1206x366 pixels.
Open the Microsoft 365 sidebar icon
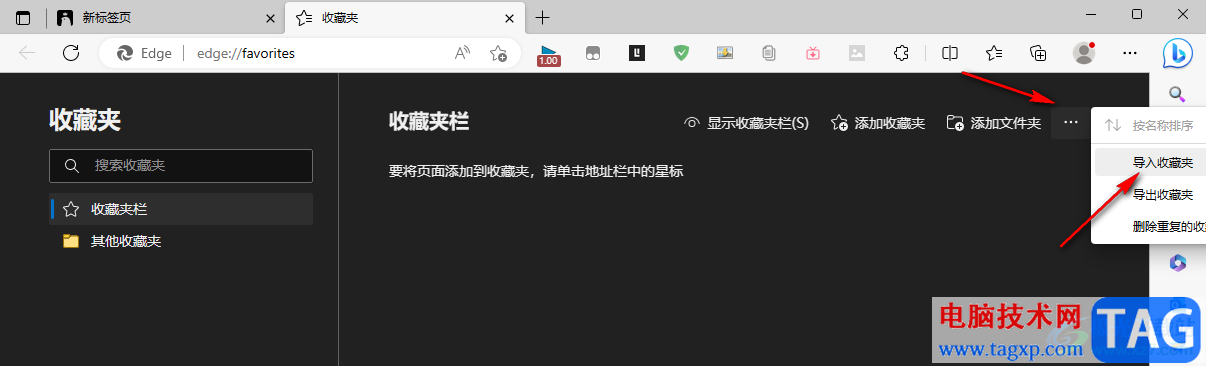click(1178, 262)
